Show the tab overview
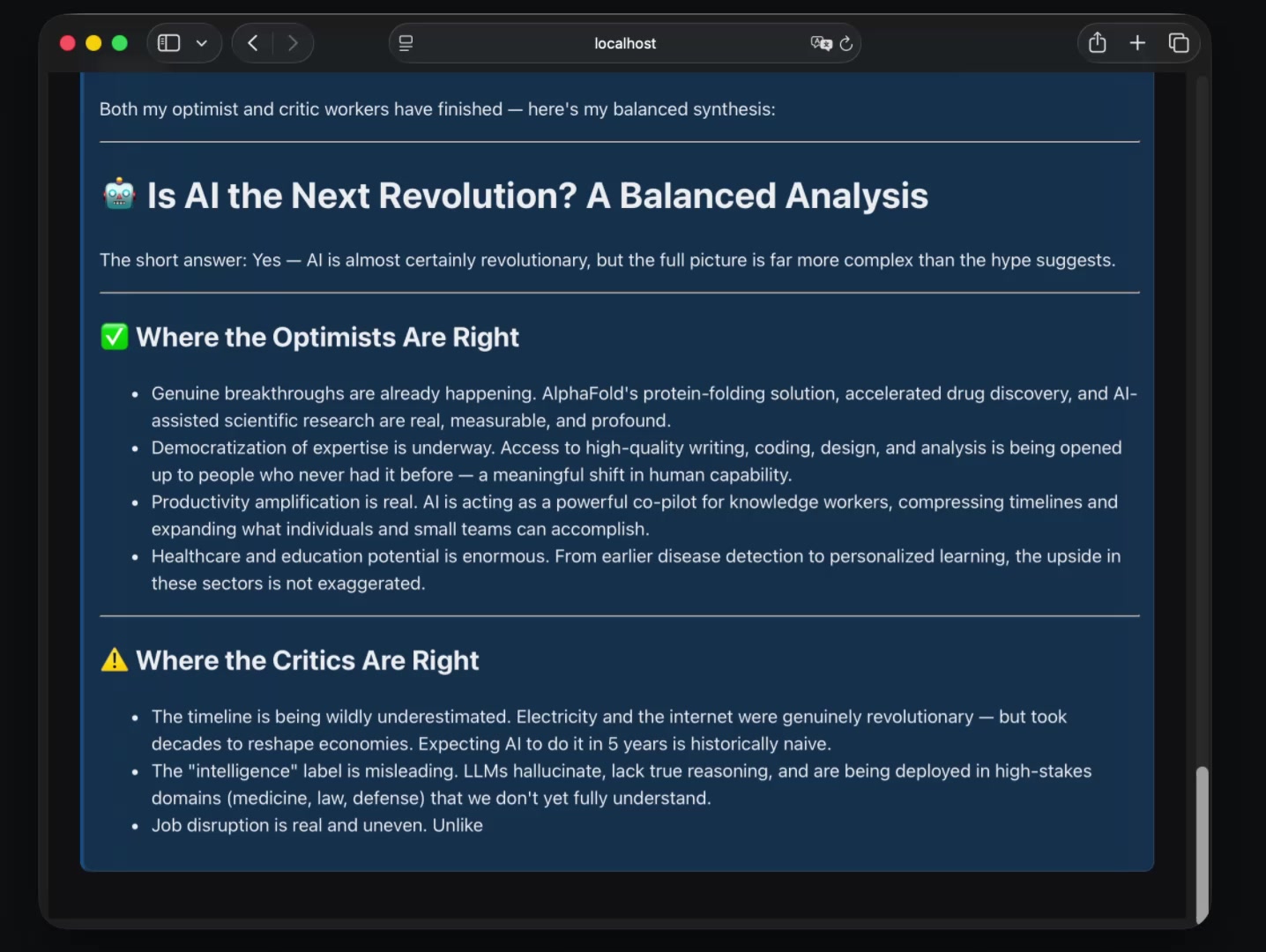Viewport: 1266px width, 952px height. 1179,43
